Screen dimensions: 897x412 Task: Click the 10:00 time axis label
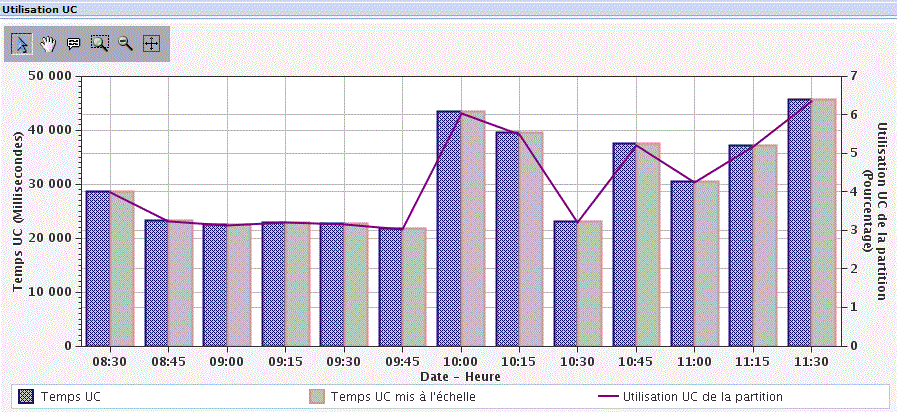tap(461, 363)
